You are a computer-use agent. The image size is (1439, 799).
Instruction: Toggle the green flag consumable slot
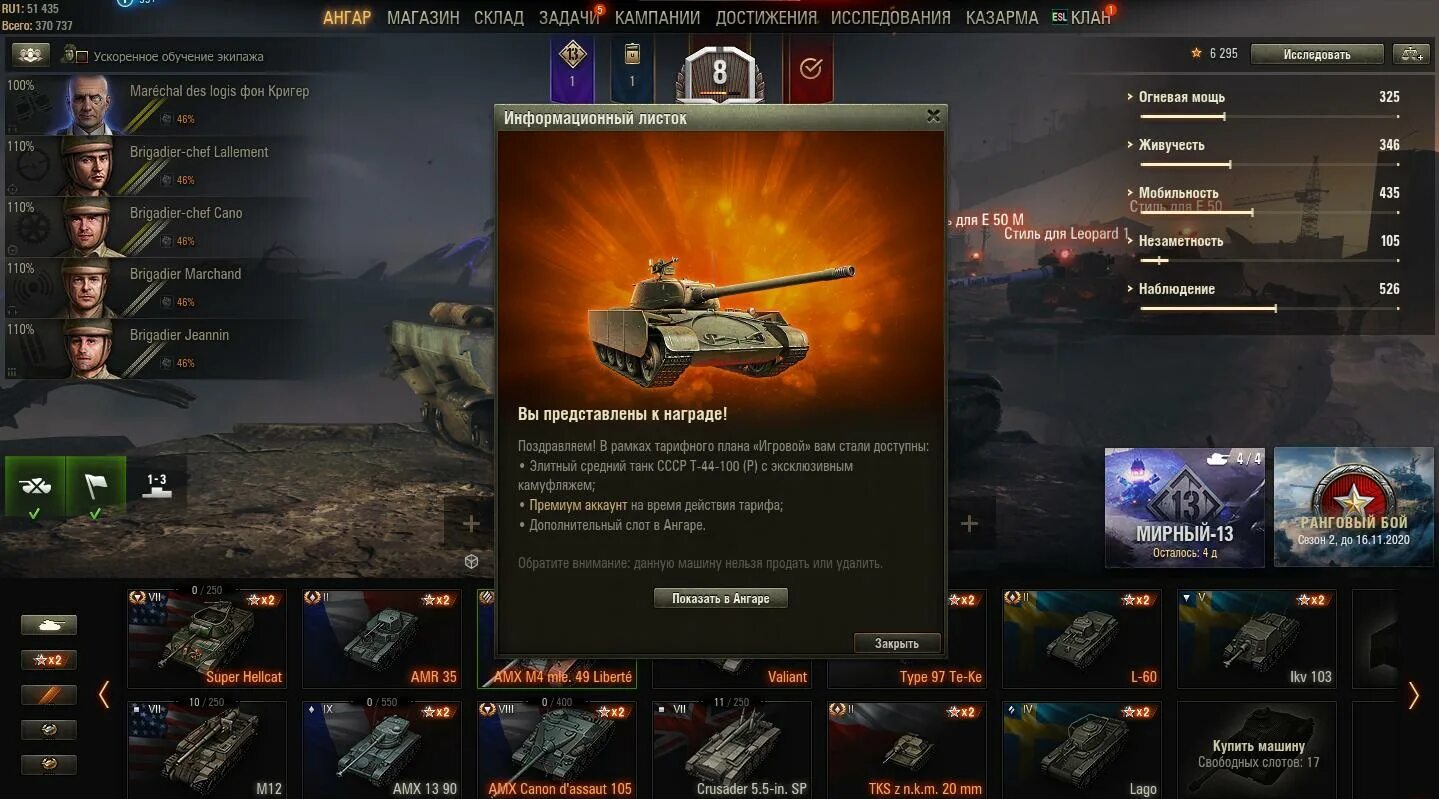click(x=96, y=488)
